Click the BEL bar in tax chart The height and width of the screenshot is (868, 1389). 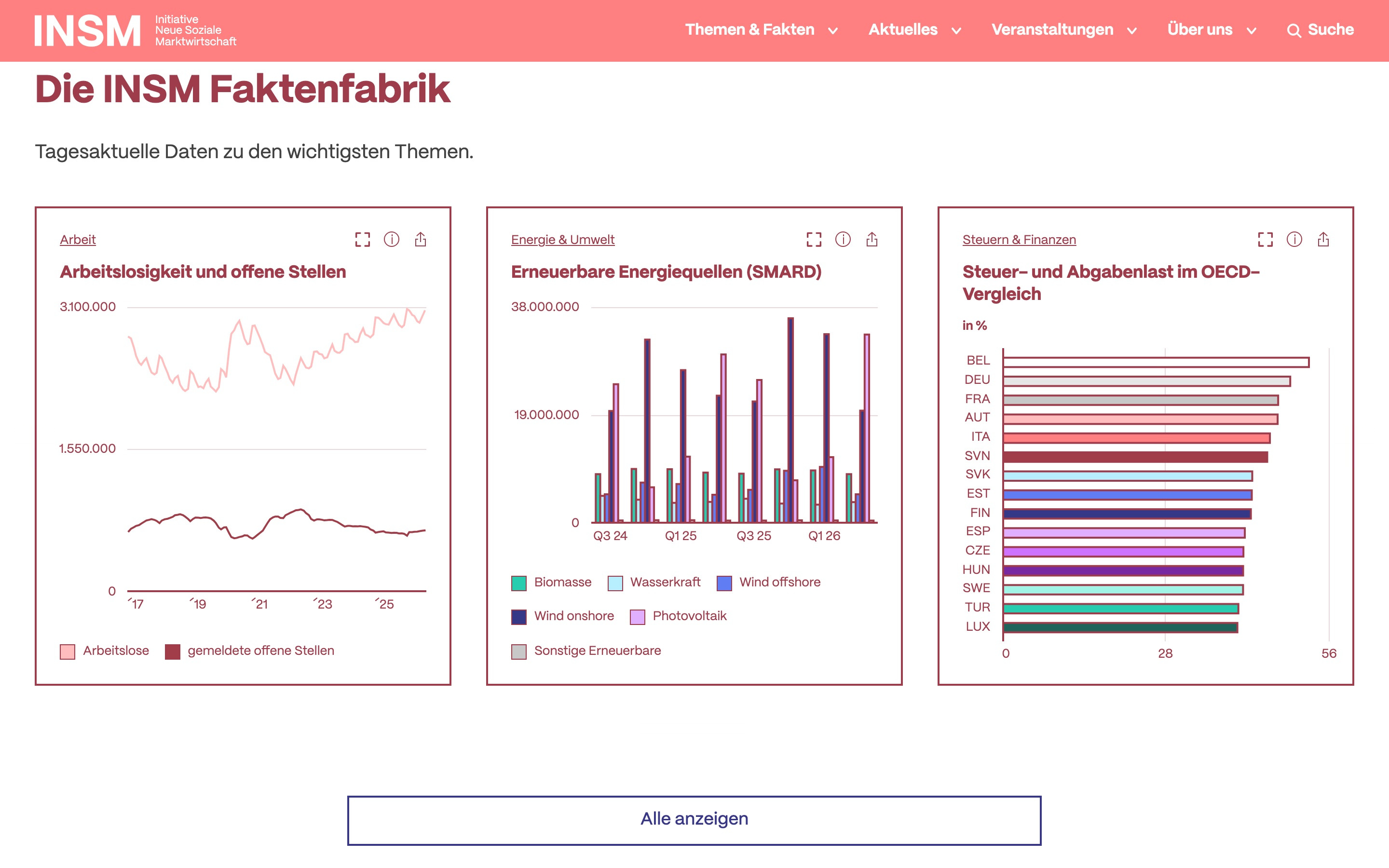pos(1156,362)
